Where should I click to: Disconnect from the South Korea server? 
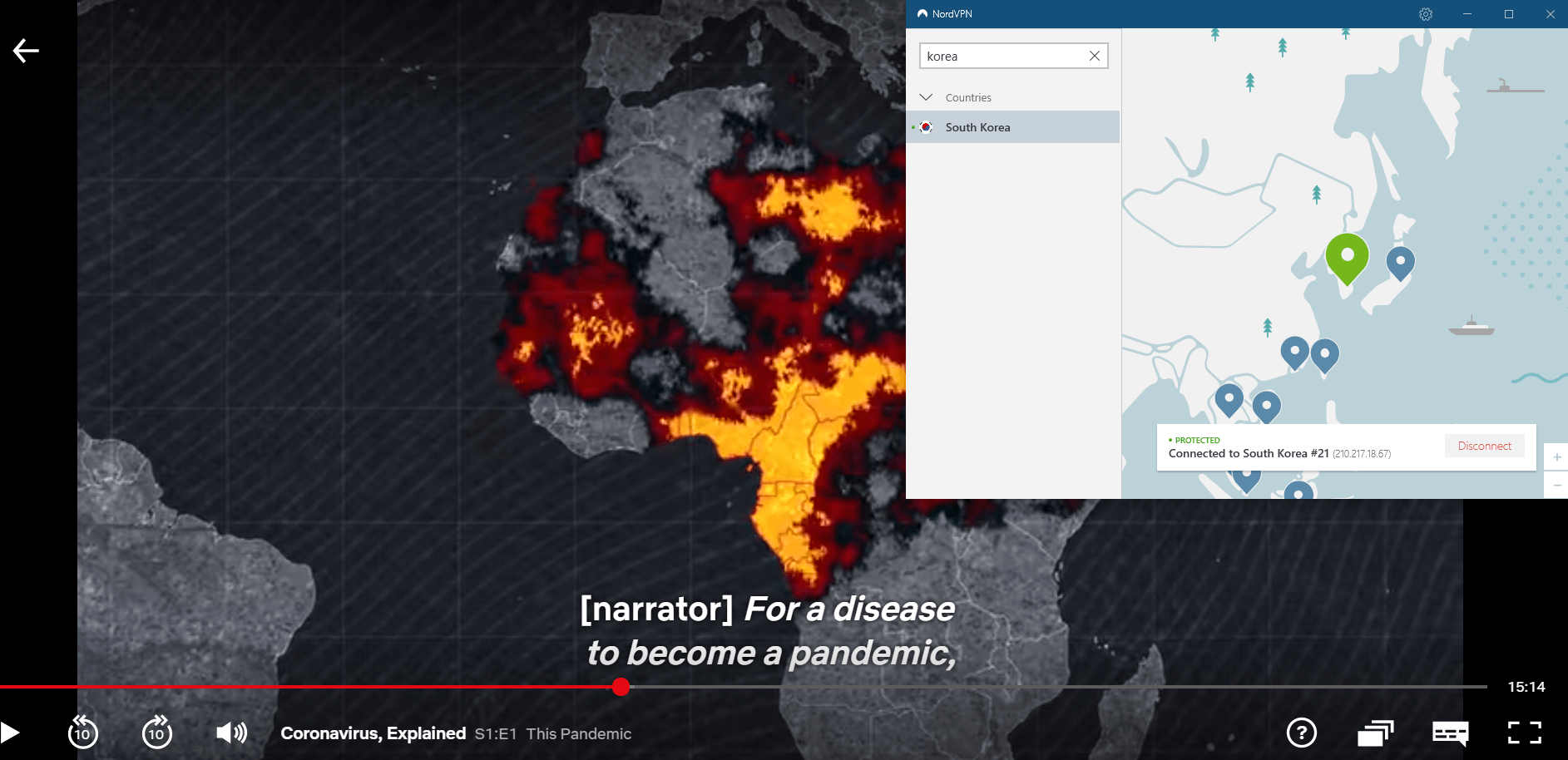click(x=1485, y=446)
